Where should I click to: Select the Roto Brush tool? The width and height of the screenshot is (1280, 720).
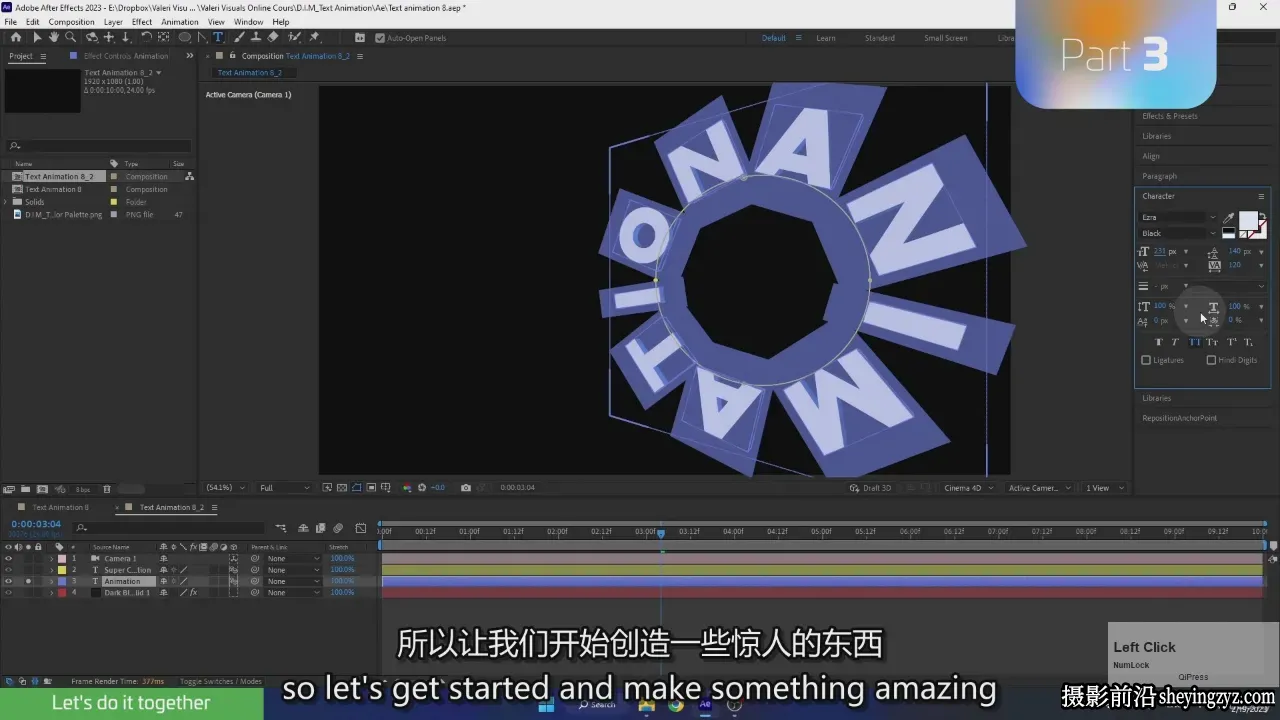click(294, 37)
